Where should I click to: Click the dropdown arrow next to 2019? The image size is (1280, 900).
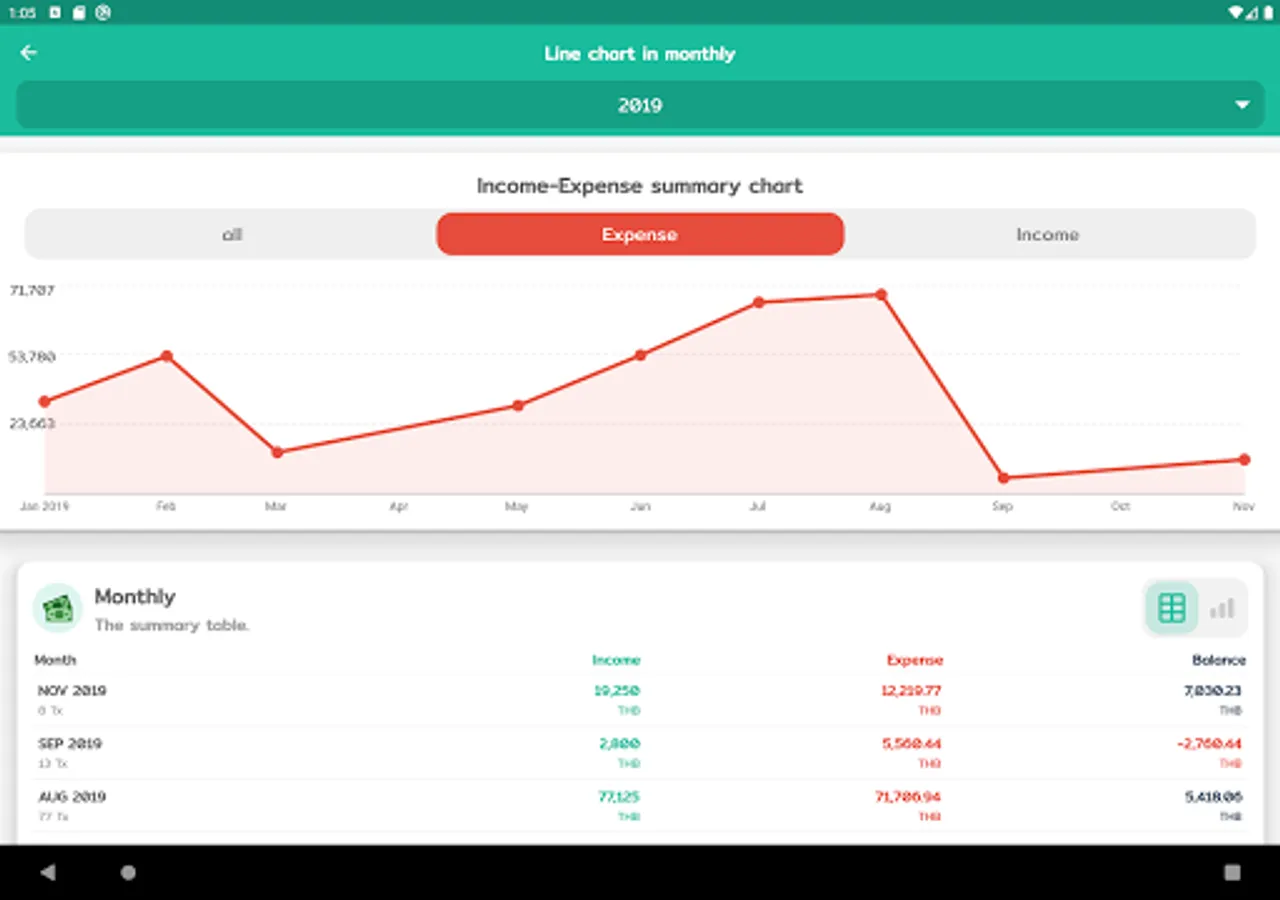point(1242,105)
